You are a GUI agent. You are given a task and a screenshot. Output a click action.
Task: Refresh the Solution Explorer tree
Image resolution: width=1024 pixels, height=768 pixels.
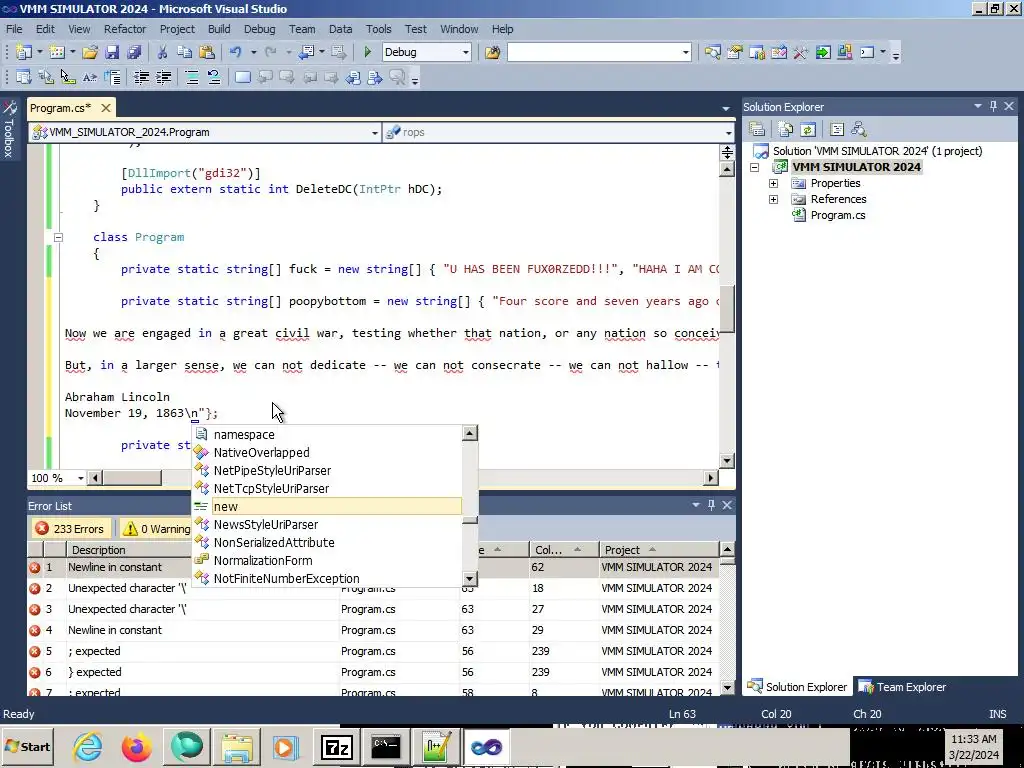click(x=808, y=129)
